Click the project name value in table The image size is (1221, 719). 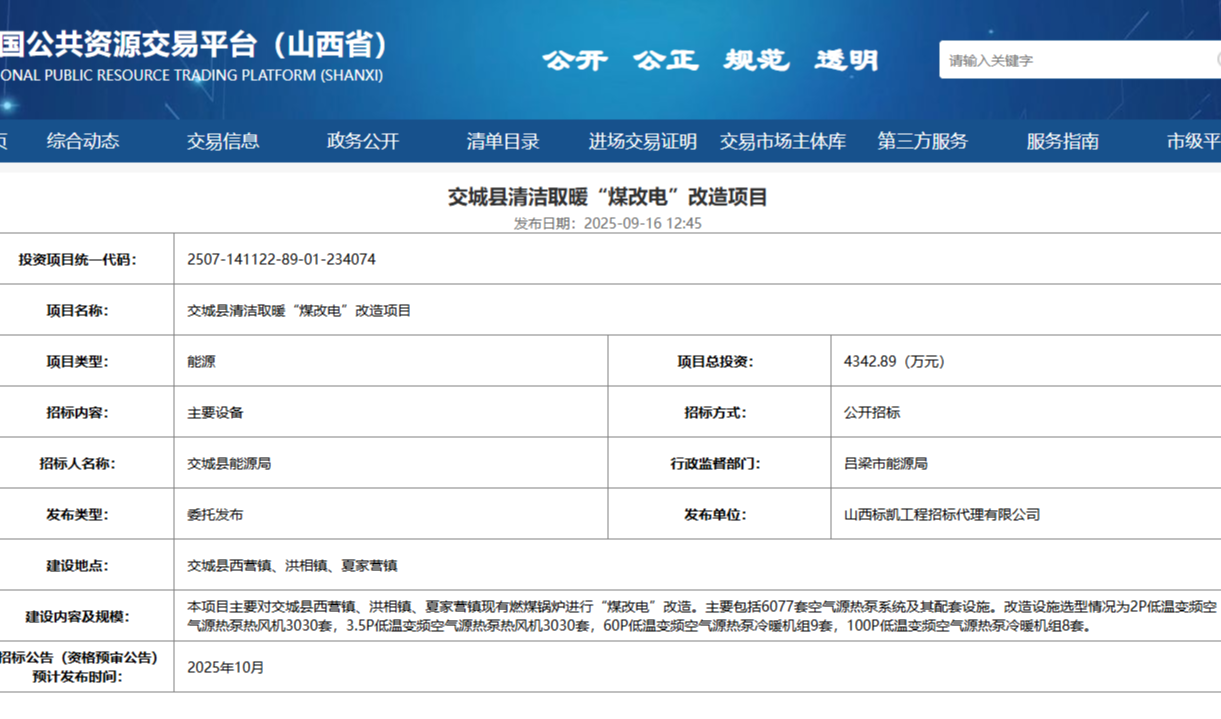[x=299, y=311]
